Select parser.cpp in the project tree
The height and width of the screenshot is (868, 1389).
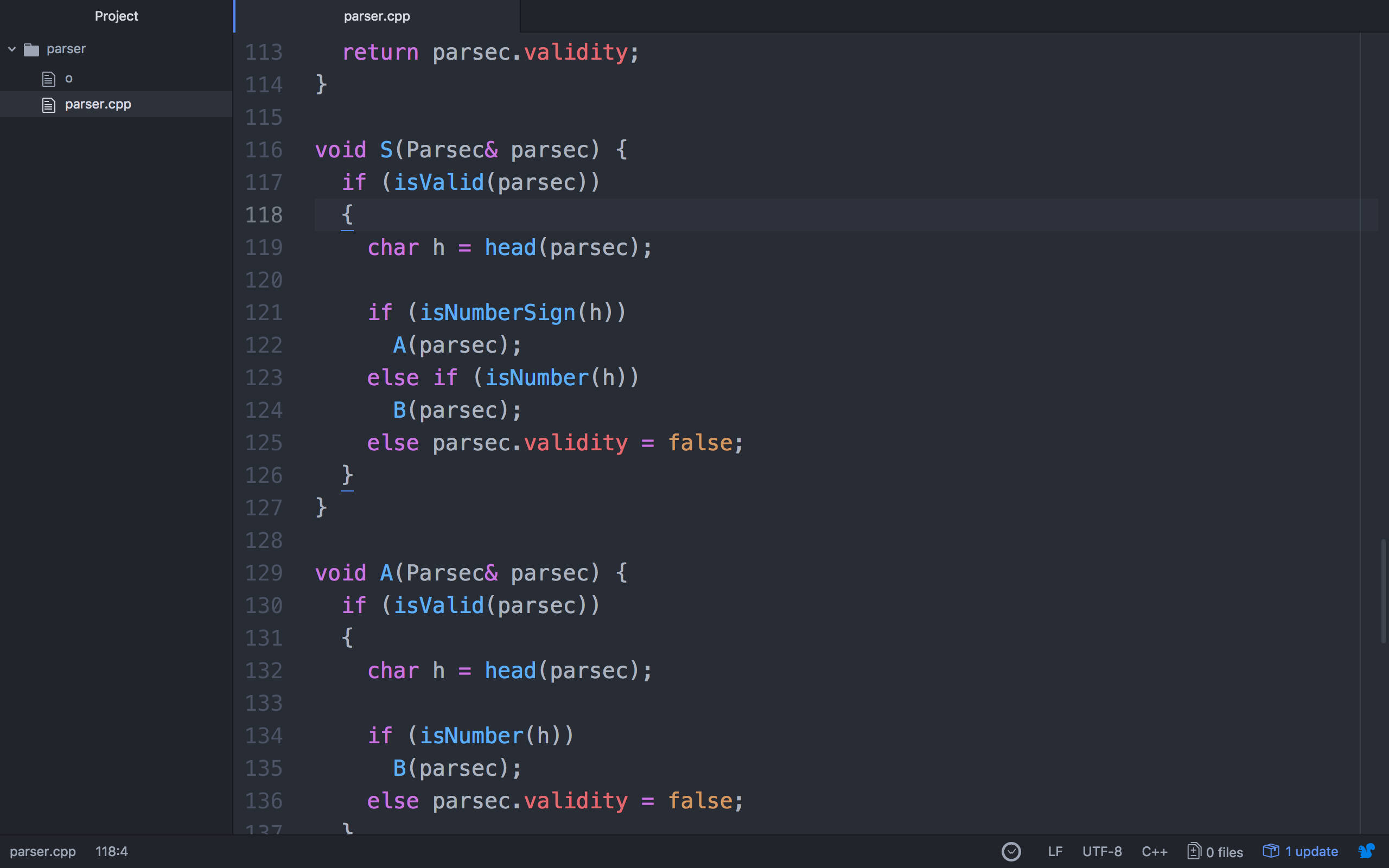98,105
